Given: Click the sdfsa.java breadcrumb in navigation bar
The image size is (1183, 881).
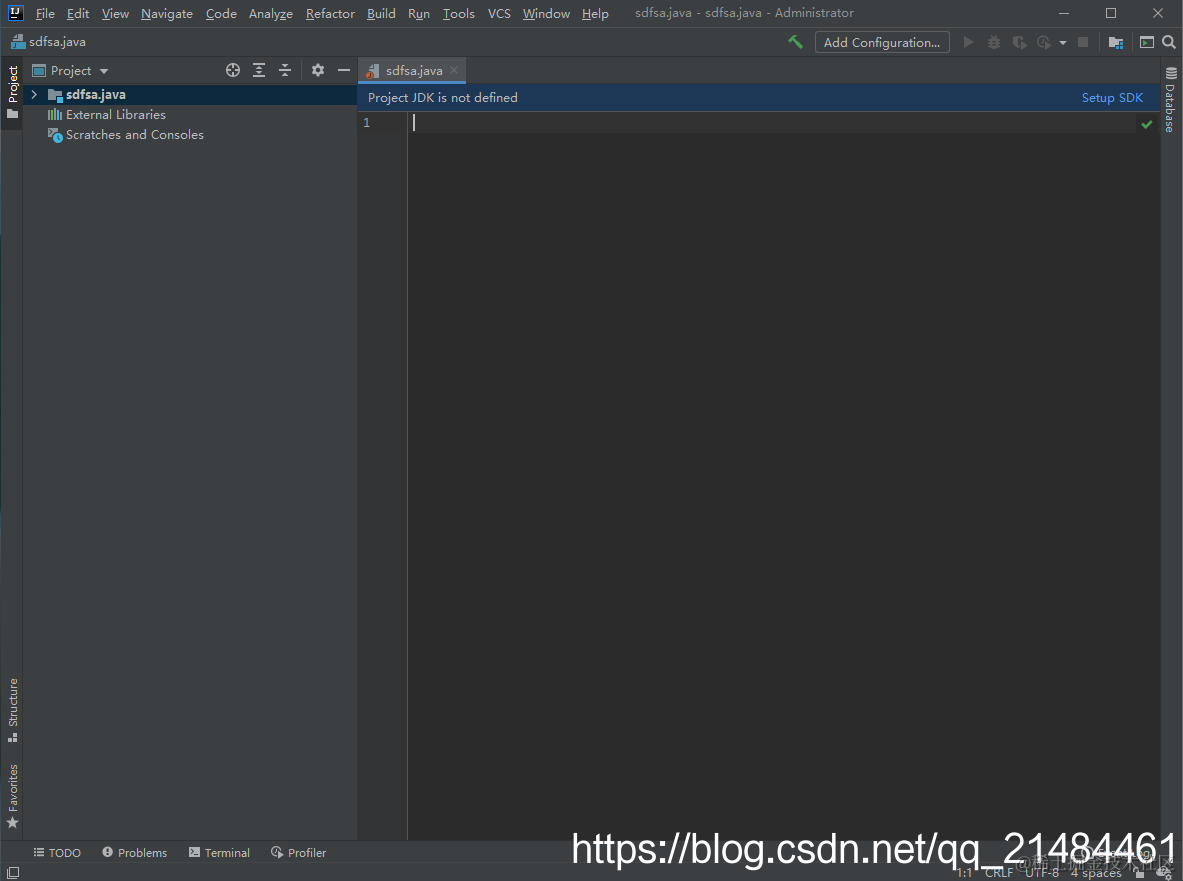Looking at the screenshot, I should pyautogui.click(x=48, y=42).
